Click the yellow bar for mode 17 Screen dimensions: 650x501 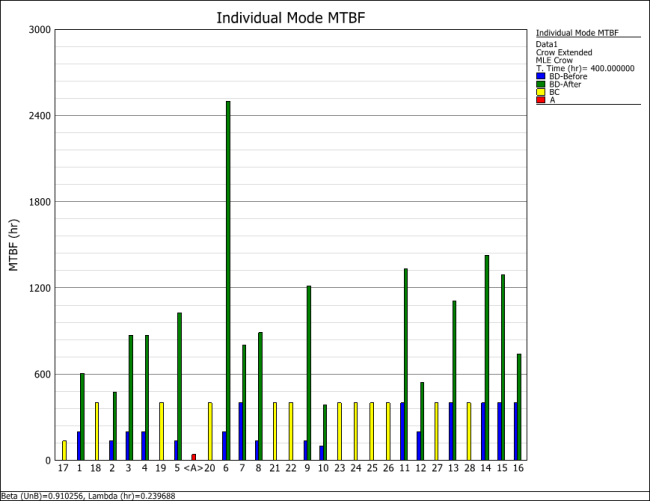click(x=64, y=450)
